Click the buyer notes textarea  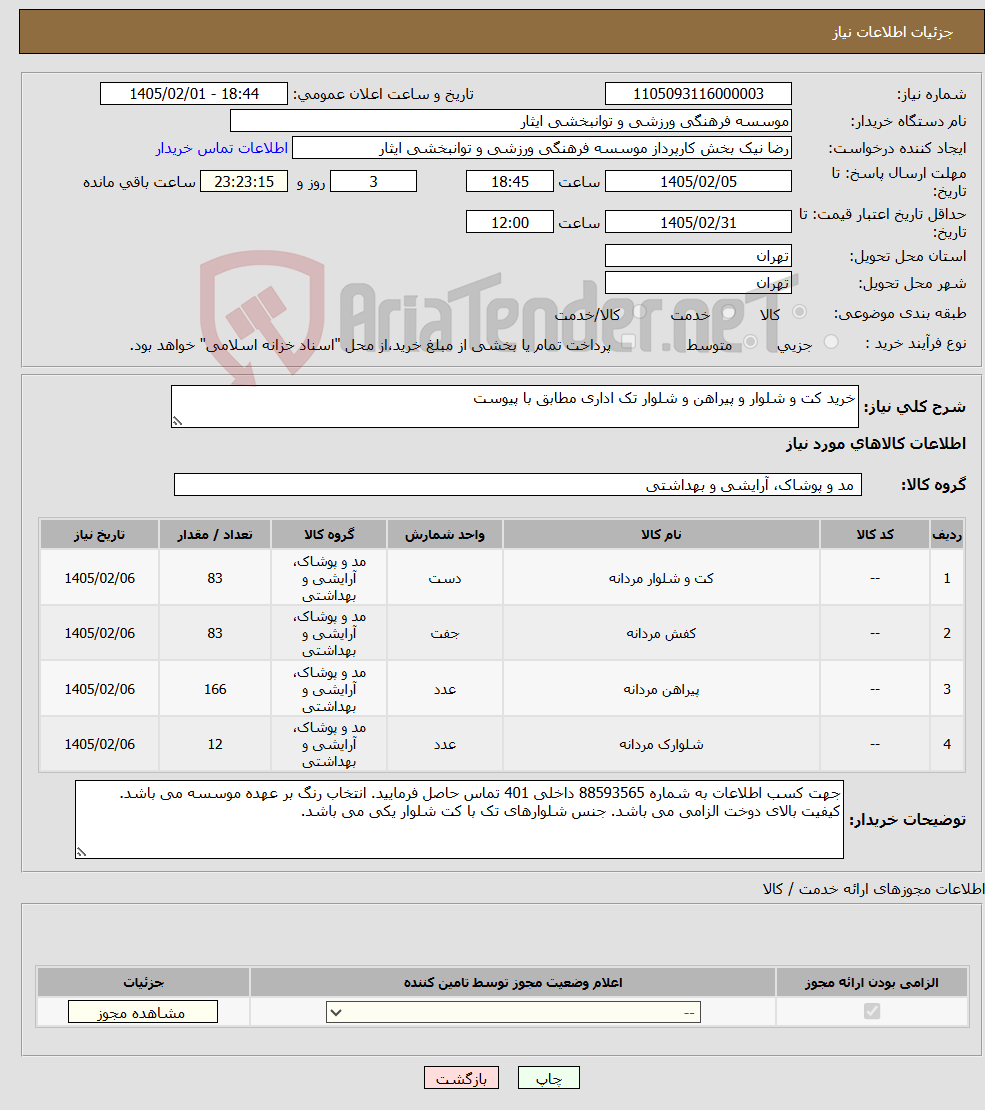point(459,820)
